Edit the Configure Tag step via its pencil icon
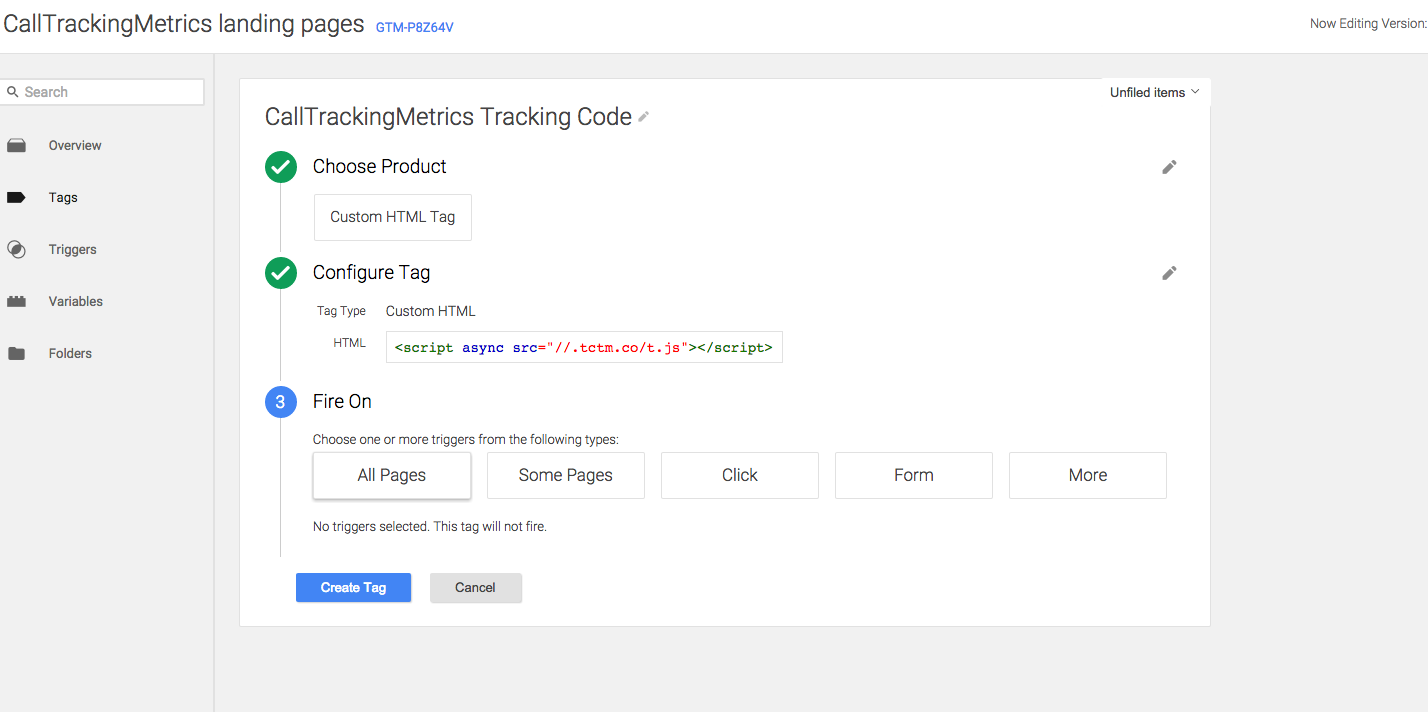Image resolution: width=1428 pixels, height=712 pixels. 1168,272
